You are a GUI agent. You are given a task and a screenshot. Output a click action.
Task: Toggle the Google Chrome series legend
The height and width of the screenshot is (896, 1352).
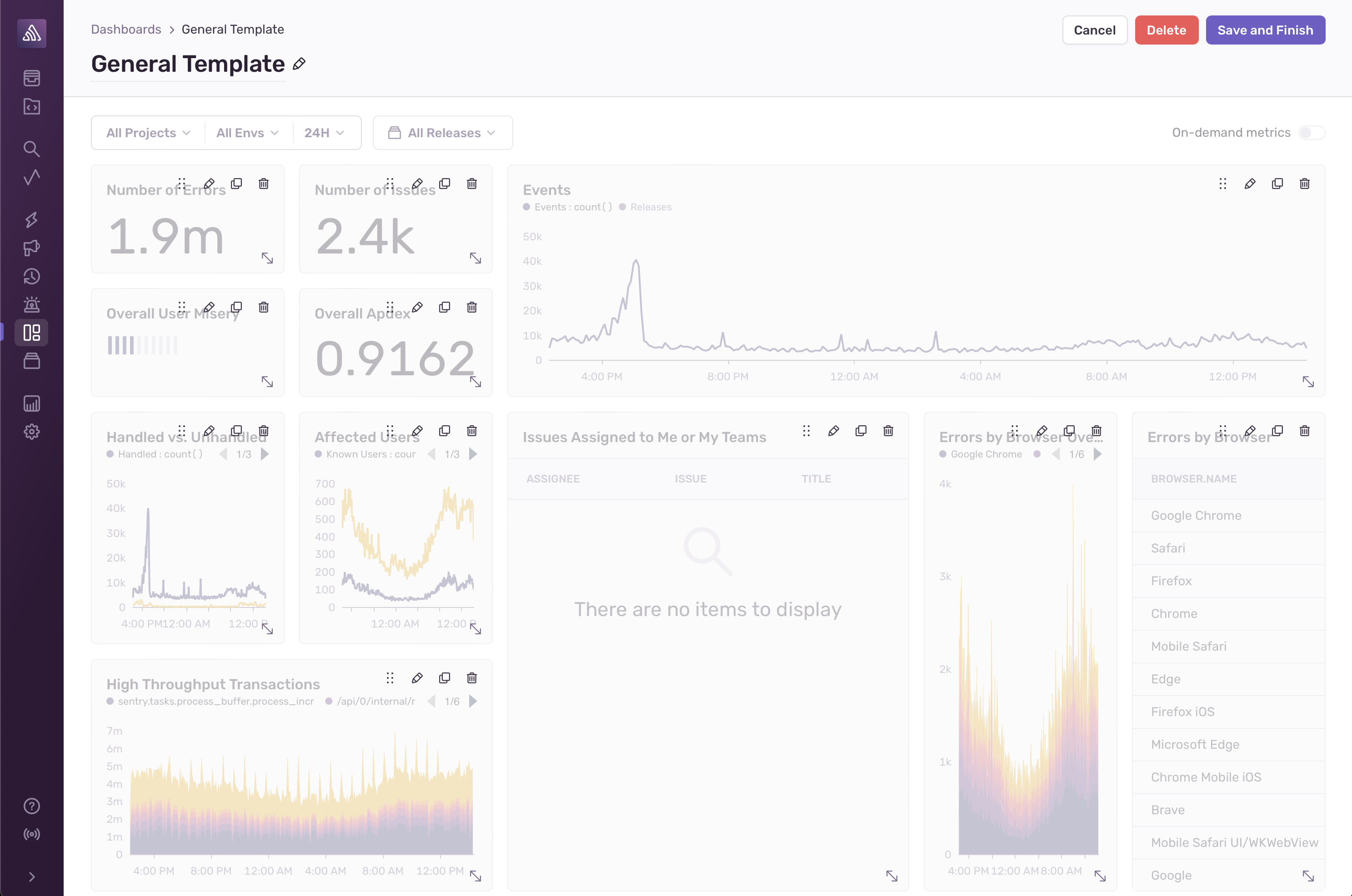(x=986, y=454)
